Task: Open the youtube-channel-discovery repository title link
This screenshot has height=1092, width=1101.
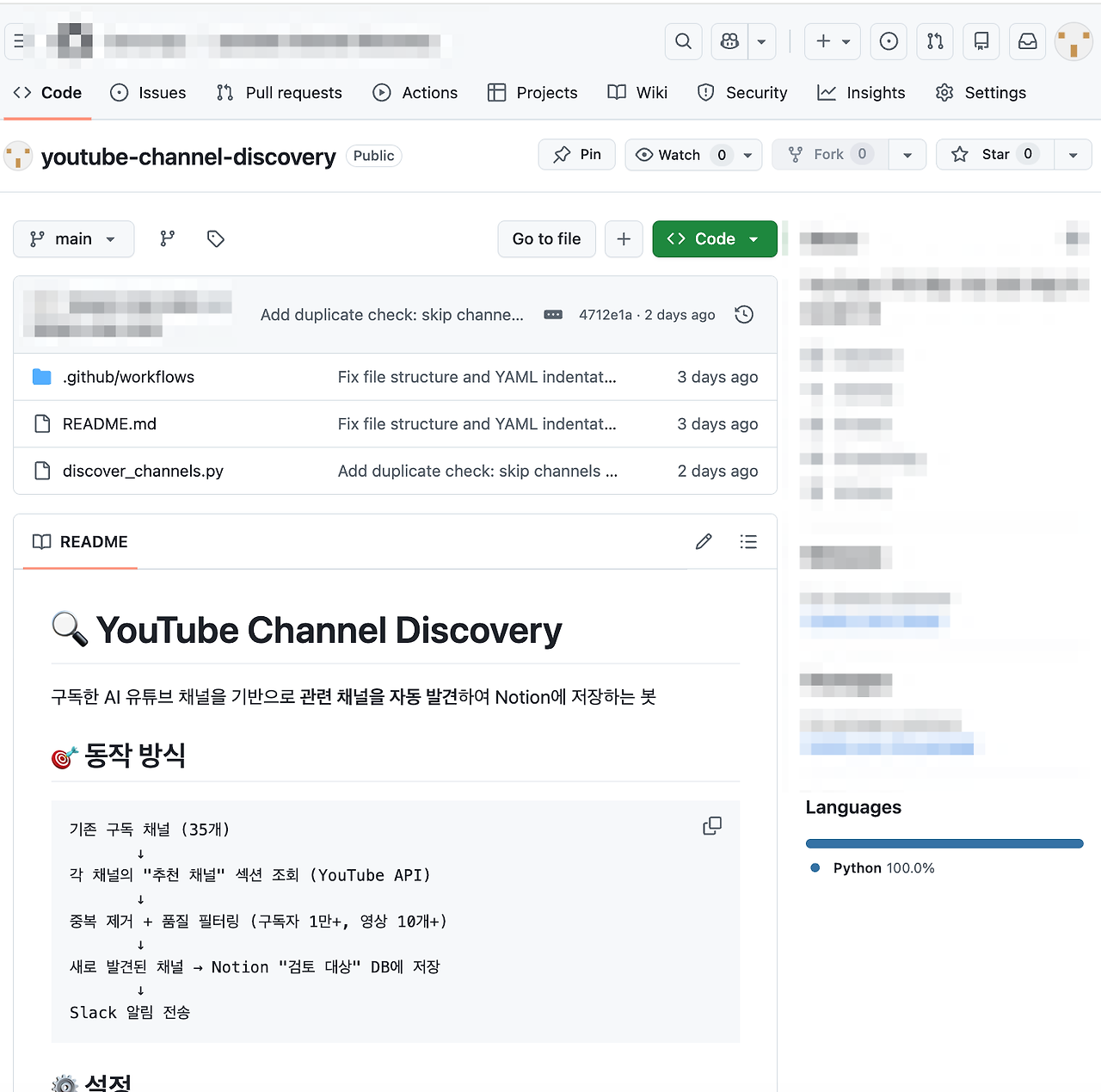Action: (x=188, y=157)
